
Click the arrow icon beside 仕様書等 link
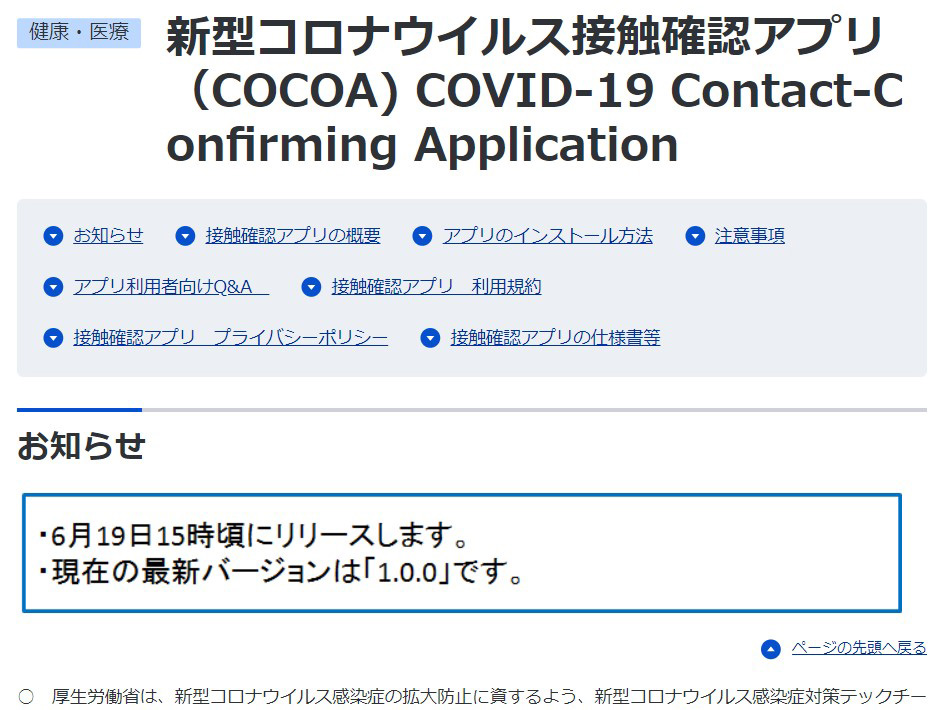click(x=430, y=338)
